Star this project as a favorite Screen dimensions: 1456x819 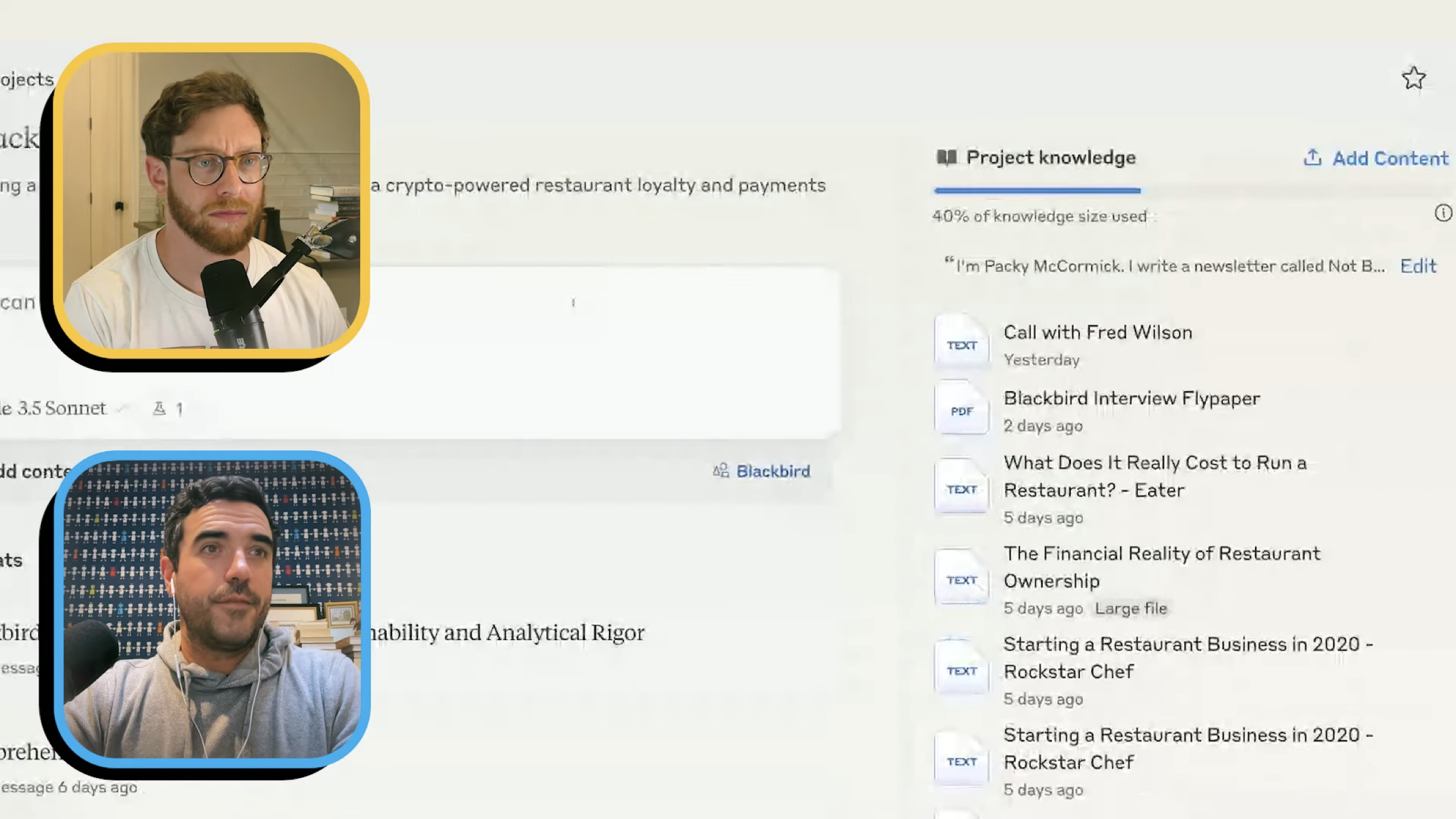(1413, 78)
